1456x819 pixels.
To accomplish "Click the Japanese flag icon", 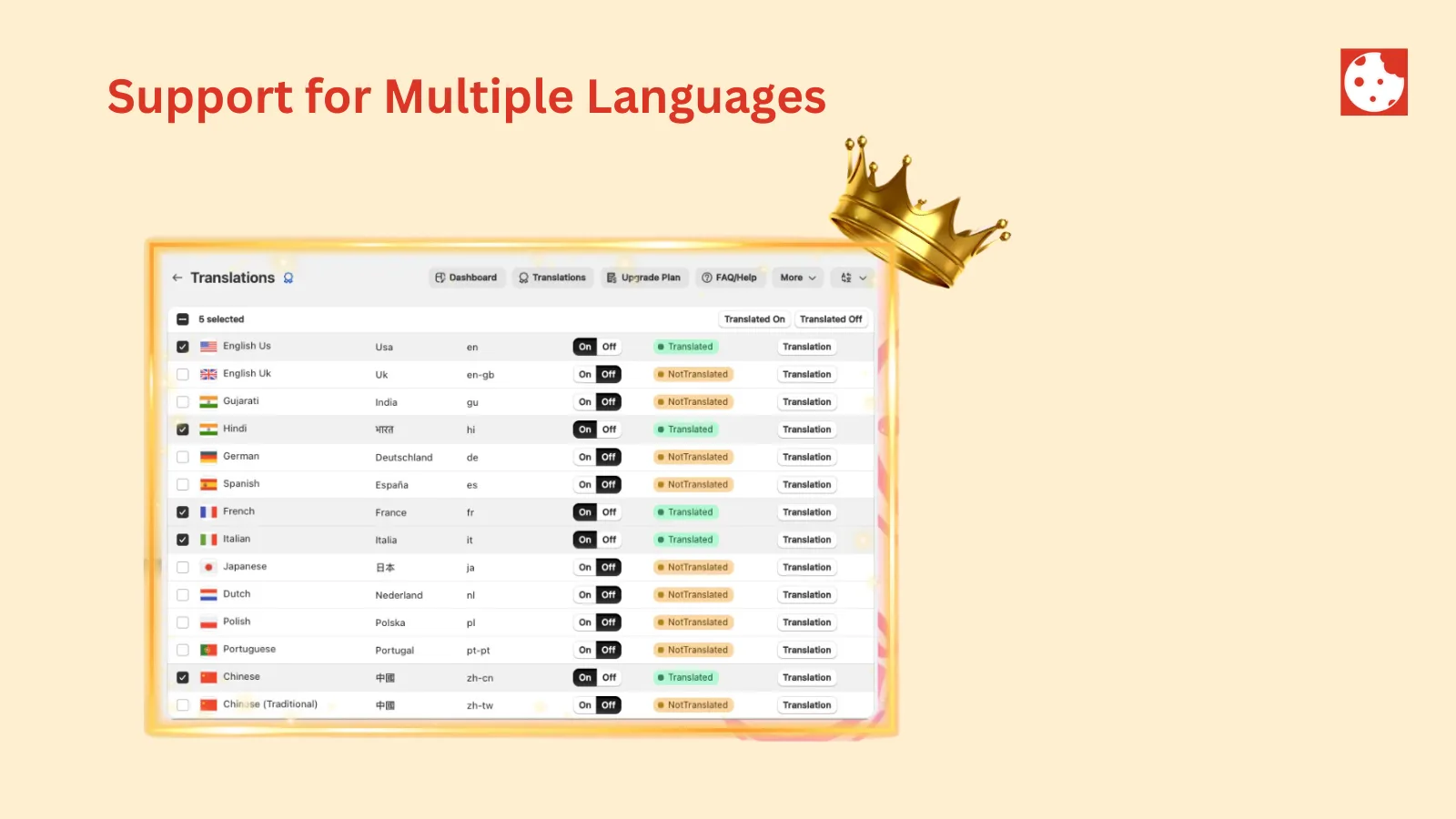I will (x=208, y=567).
